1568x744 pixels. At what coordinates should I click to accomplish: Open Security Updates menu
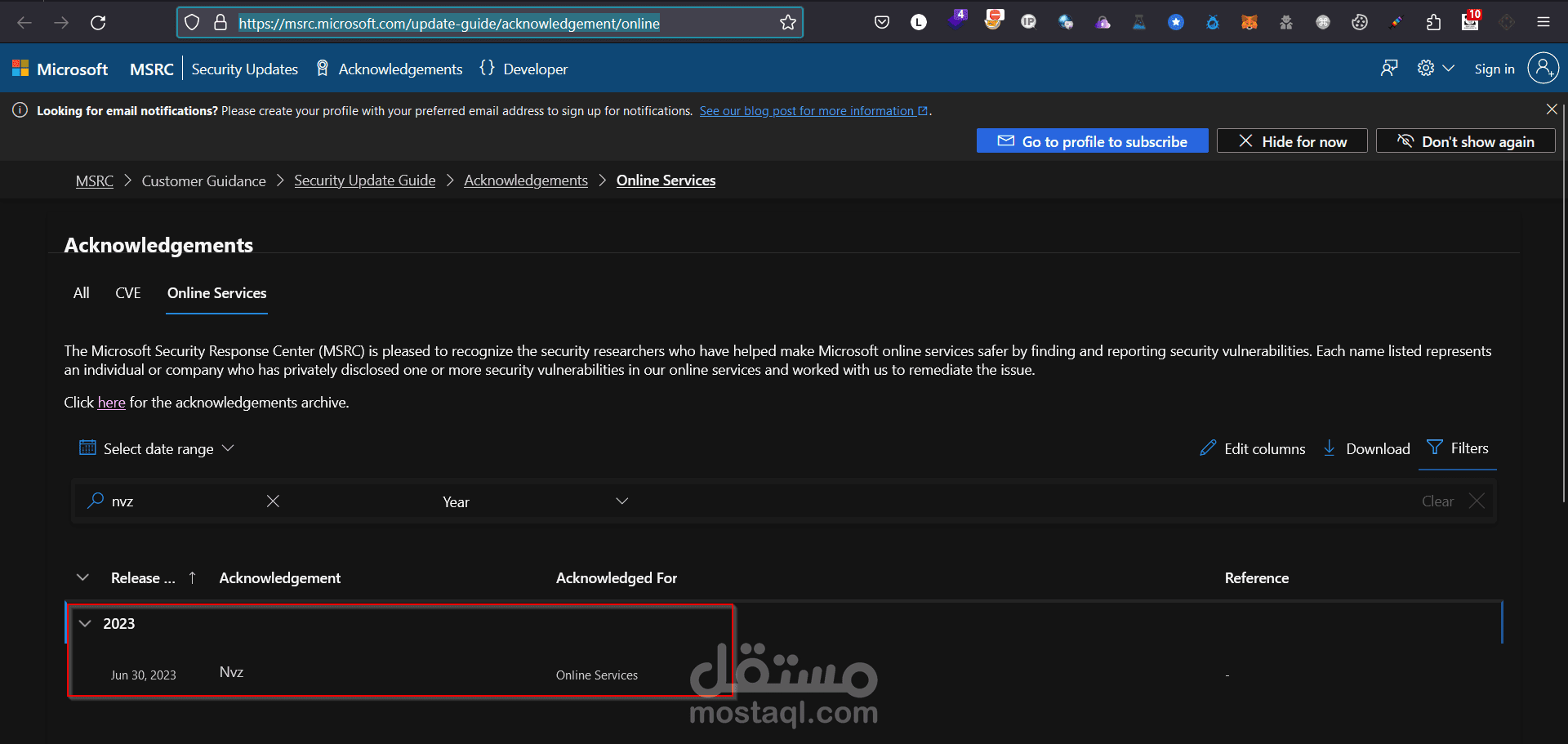pyautogui.click(x=244, y=69)
